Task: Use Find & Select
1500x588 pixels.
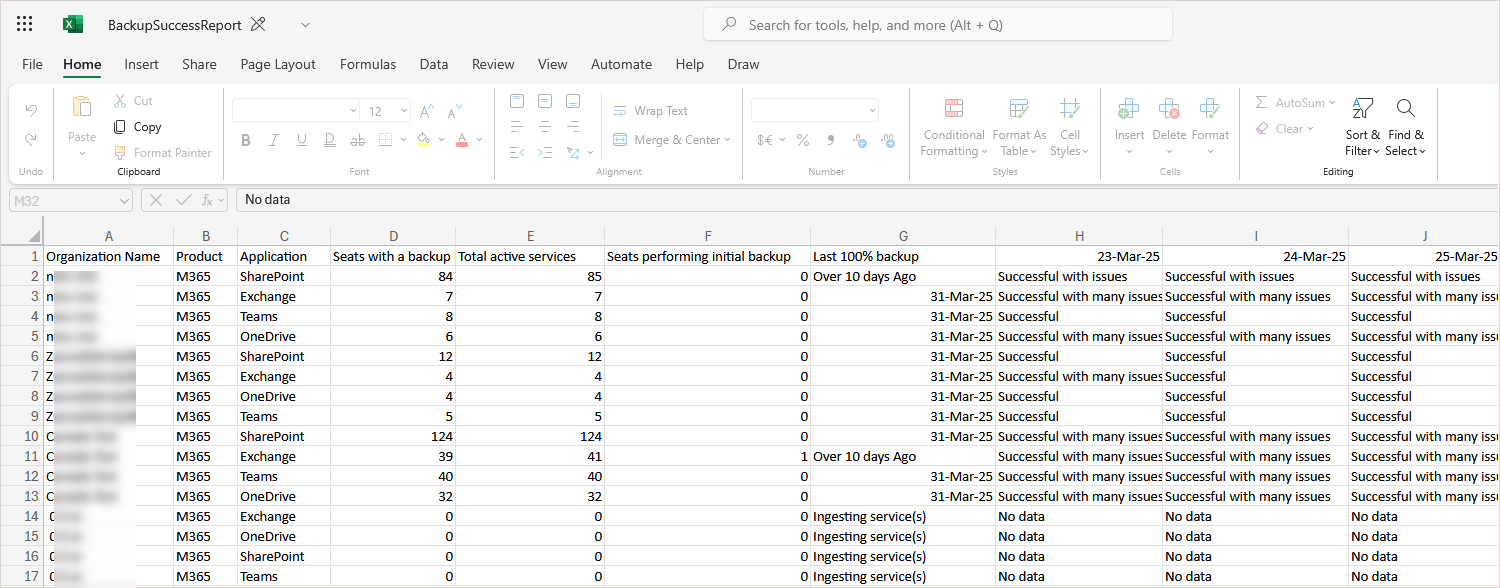Action: pos(1405,125)
